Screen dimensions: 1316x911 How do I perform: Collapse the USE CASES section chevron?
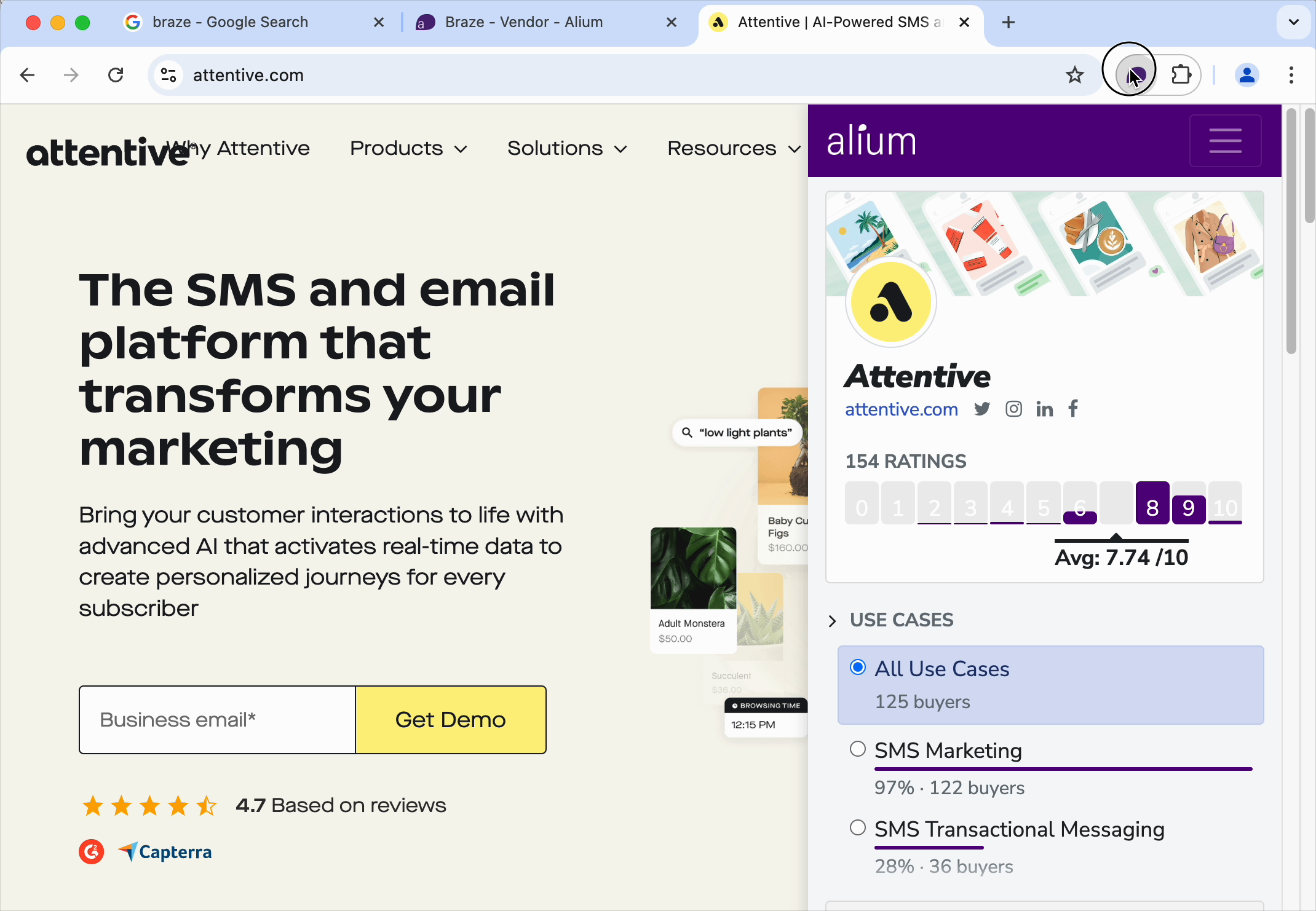[833, 620]
